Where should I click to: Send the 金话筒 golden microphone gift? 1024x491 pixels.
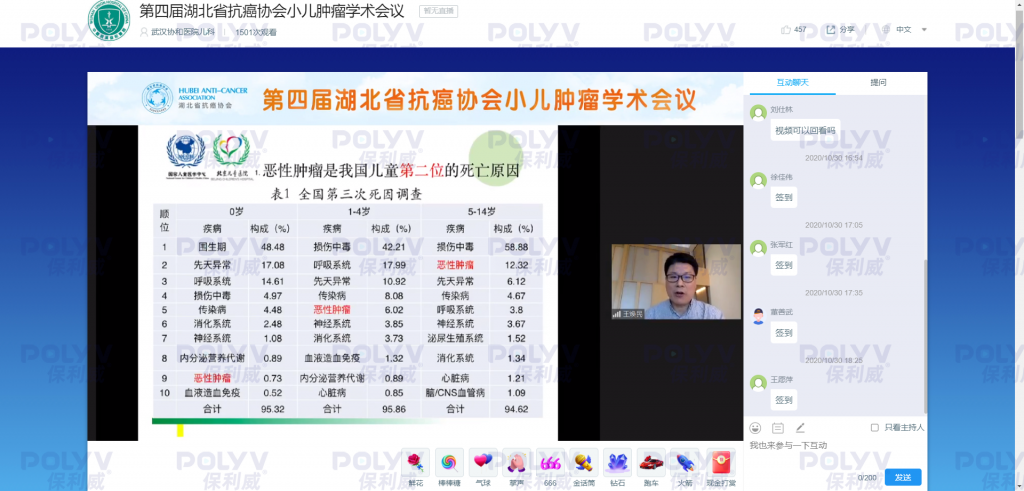tap(584, 462)
